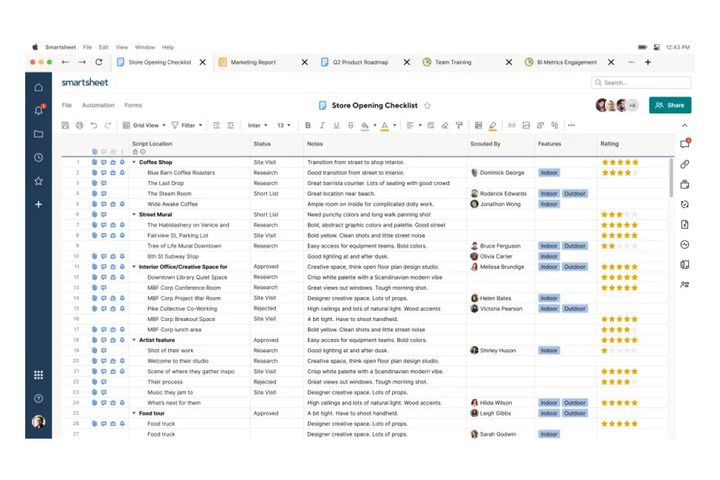Open Browse folder in the sidebar
This screenshot has height=480, width=720.
click(39, 134)
